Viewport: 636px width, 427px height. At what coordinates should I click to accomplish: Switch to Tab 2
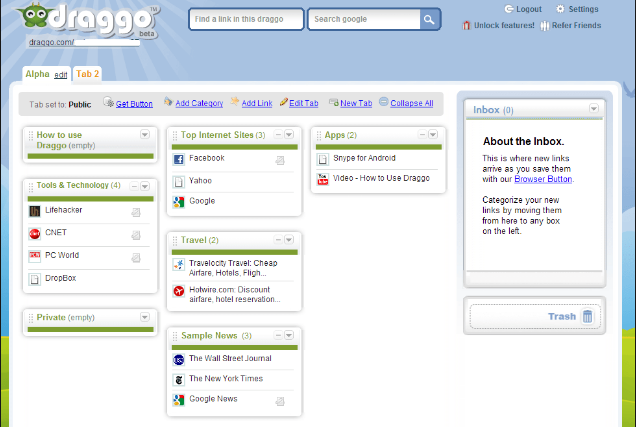[87, 74]
